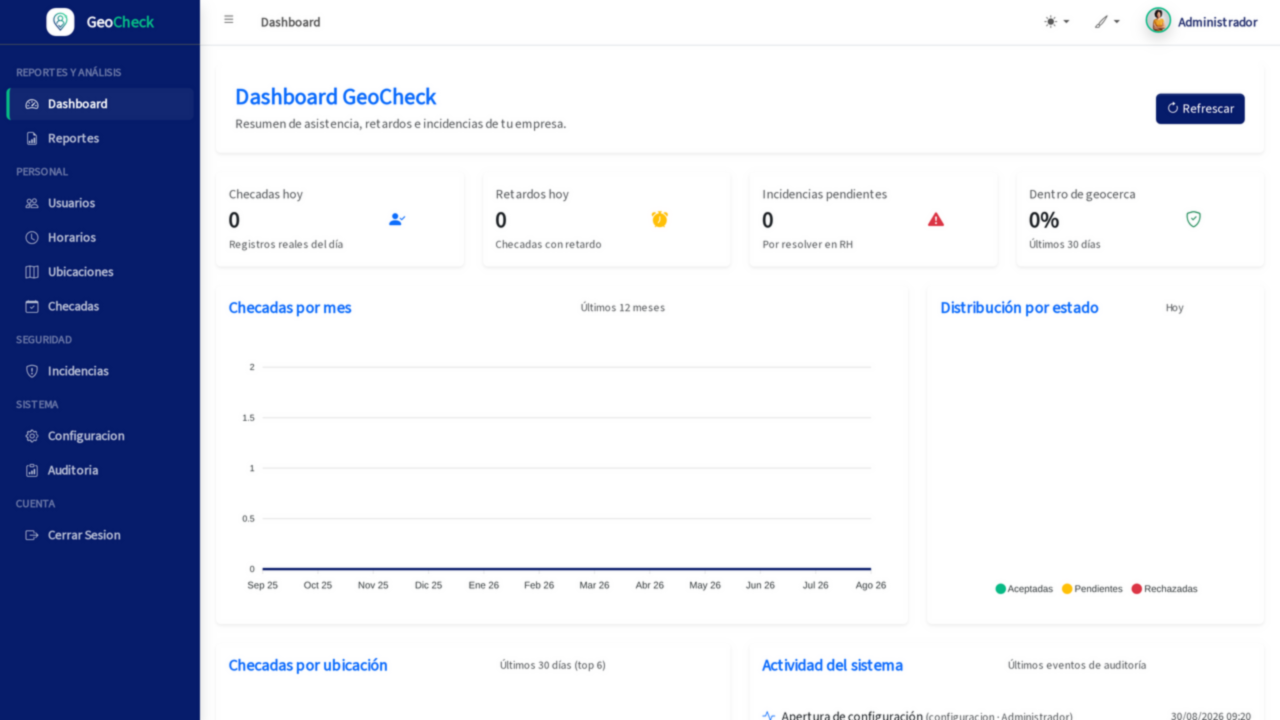Click Últimos eventos de auditoría label
Viewport: 1280px width, 720px height.
click(1077, 665)
